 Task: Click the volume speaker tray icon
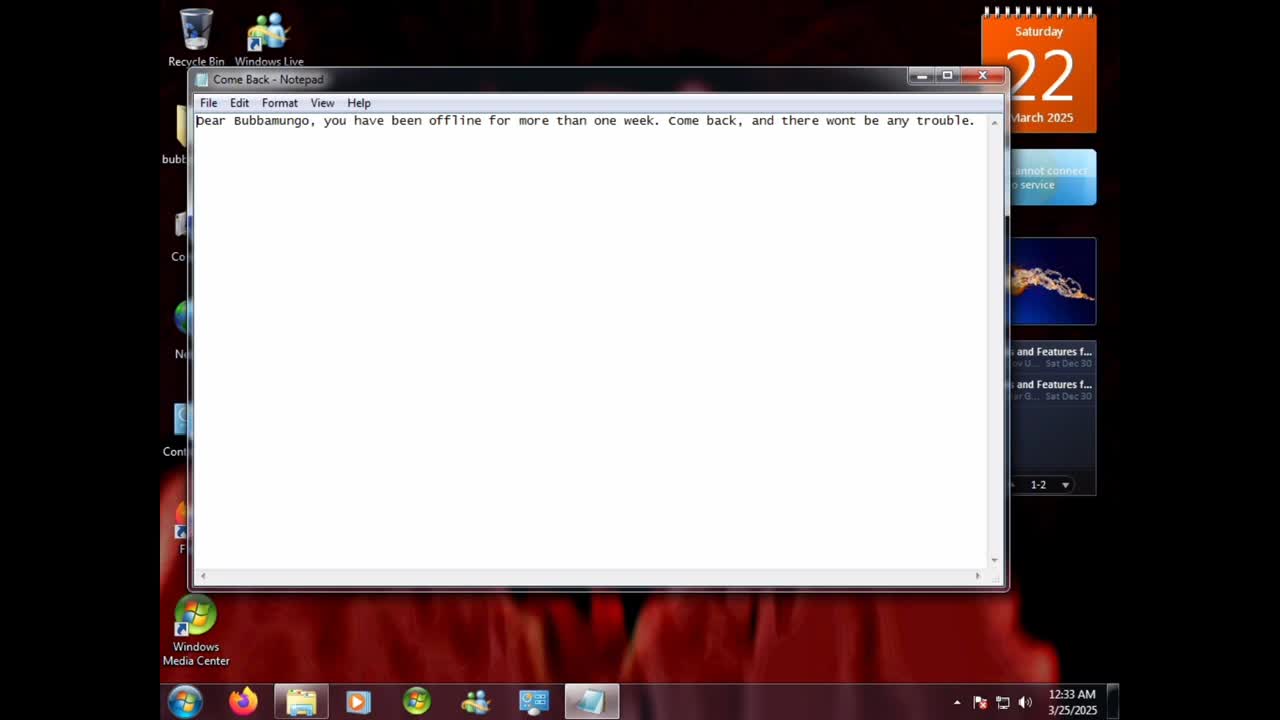pyautogui.click(x=1025, y=702)
